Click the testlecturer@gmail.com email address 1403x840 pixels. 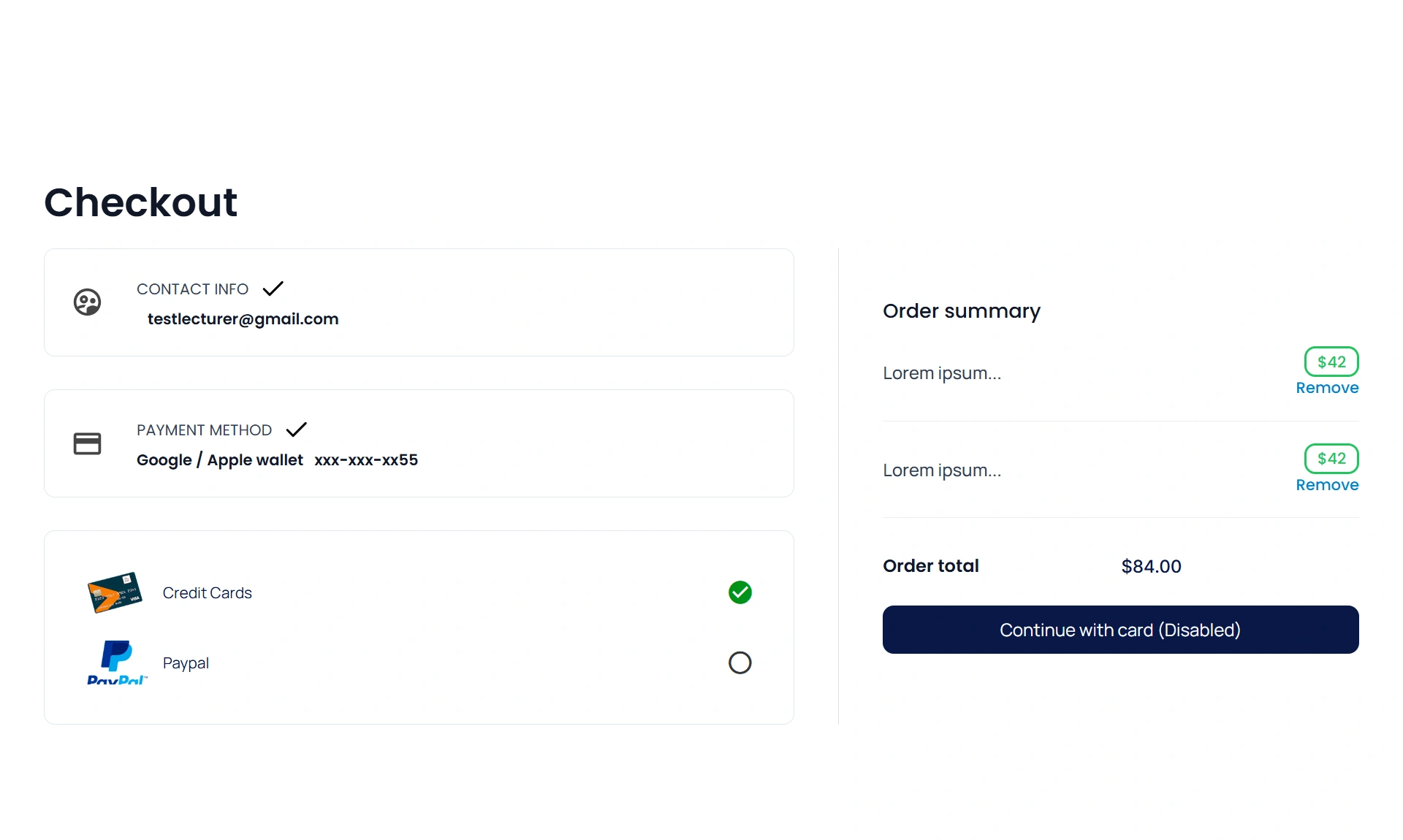[x=243, y=319]
